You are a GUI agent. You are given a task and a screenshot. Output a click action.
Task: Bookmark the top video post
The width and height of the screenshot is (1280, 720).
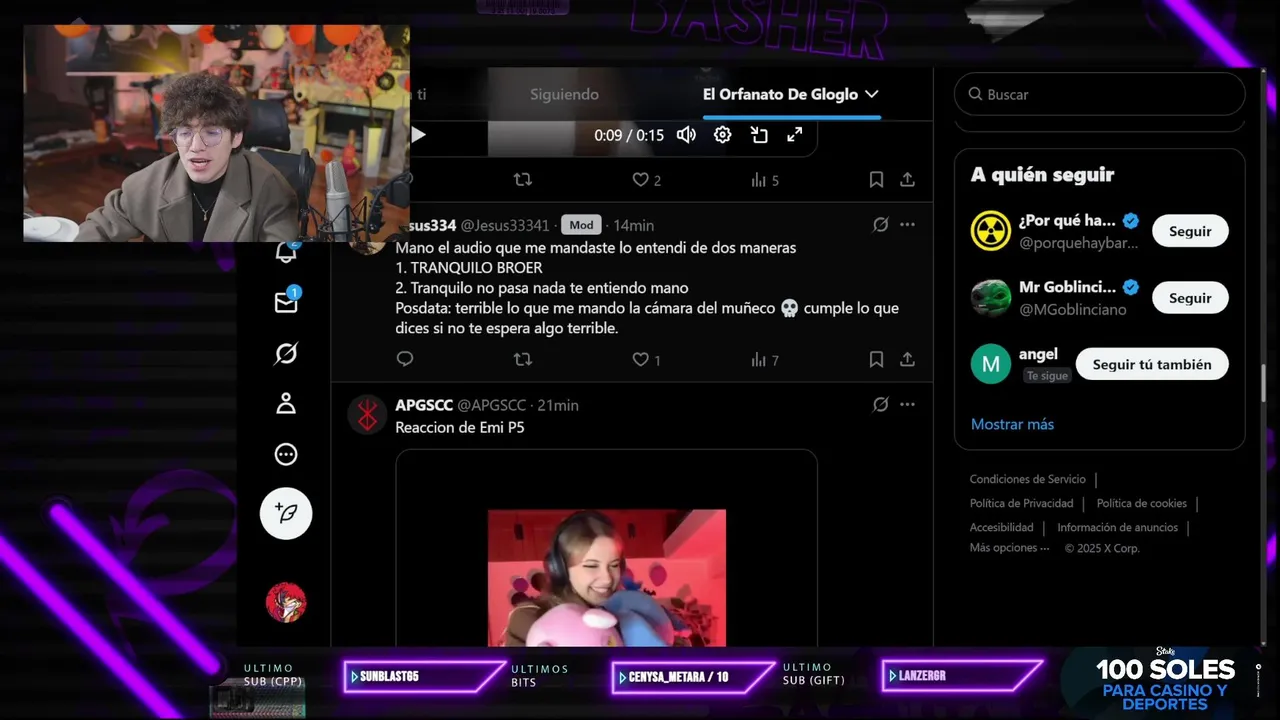click(876, 180)
